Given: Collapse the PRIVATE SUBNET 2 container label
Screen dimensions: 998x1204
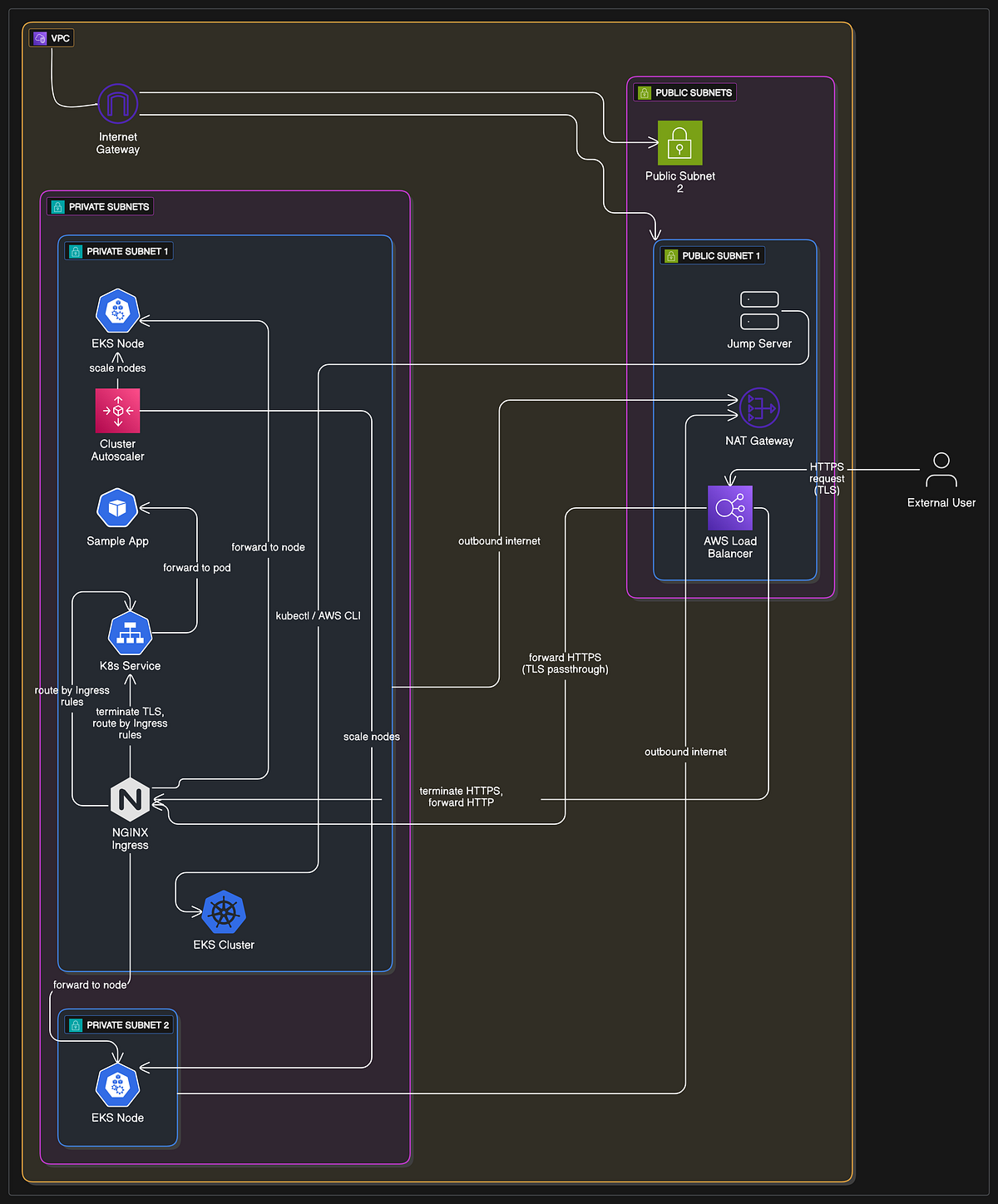Looking at the screenshot, I should [x=118, y=1024].
